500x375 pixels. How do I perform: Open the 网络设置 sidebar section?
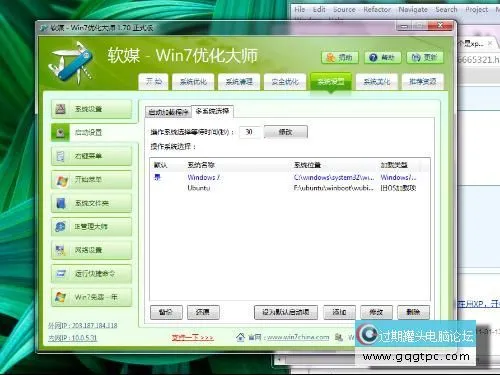92,250
